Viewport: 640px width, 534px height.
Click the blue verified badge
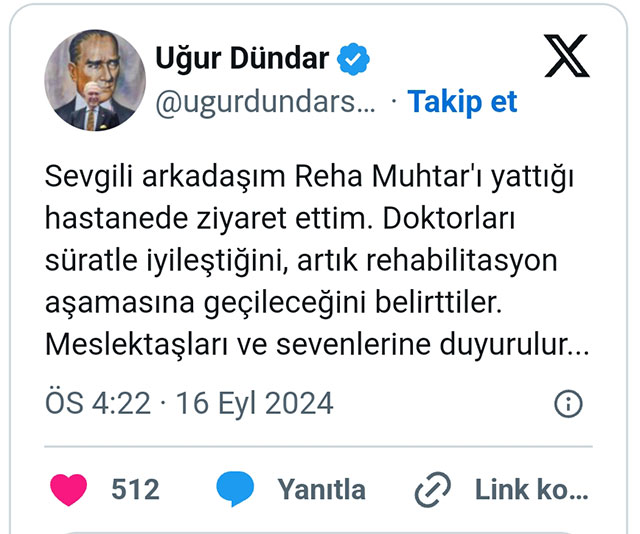tap(353, 59)
